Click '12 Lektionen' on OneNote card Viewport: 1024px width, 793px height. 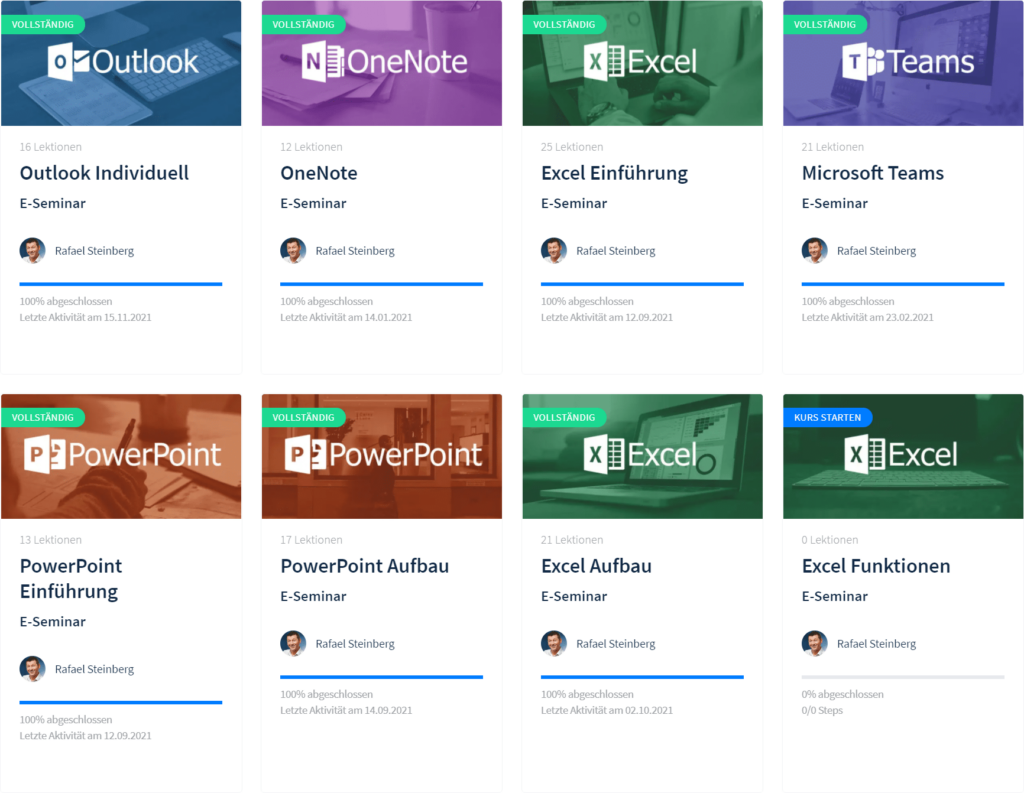[x=311, y=147]
